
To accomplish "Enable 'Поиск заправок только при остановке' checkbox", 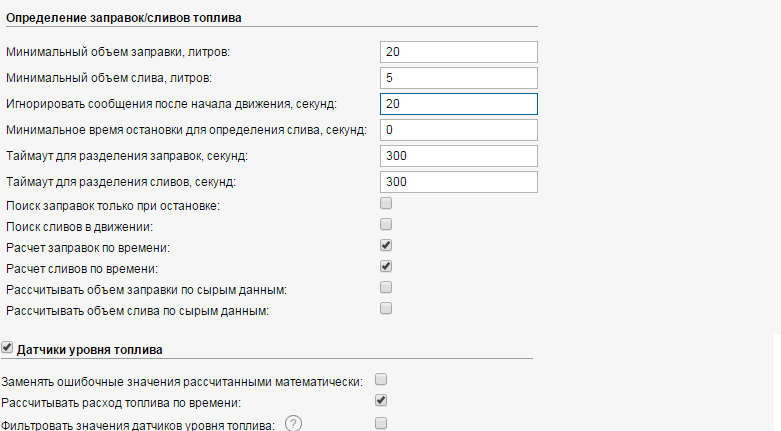I will pos(386,204).
